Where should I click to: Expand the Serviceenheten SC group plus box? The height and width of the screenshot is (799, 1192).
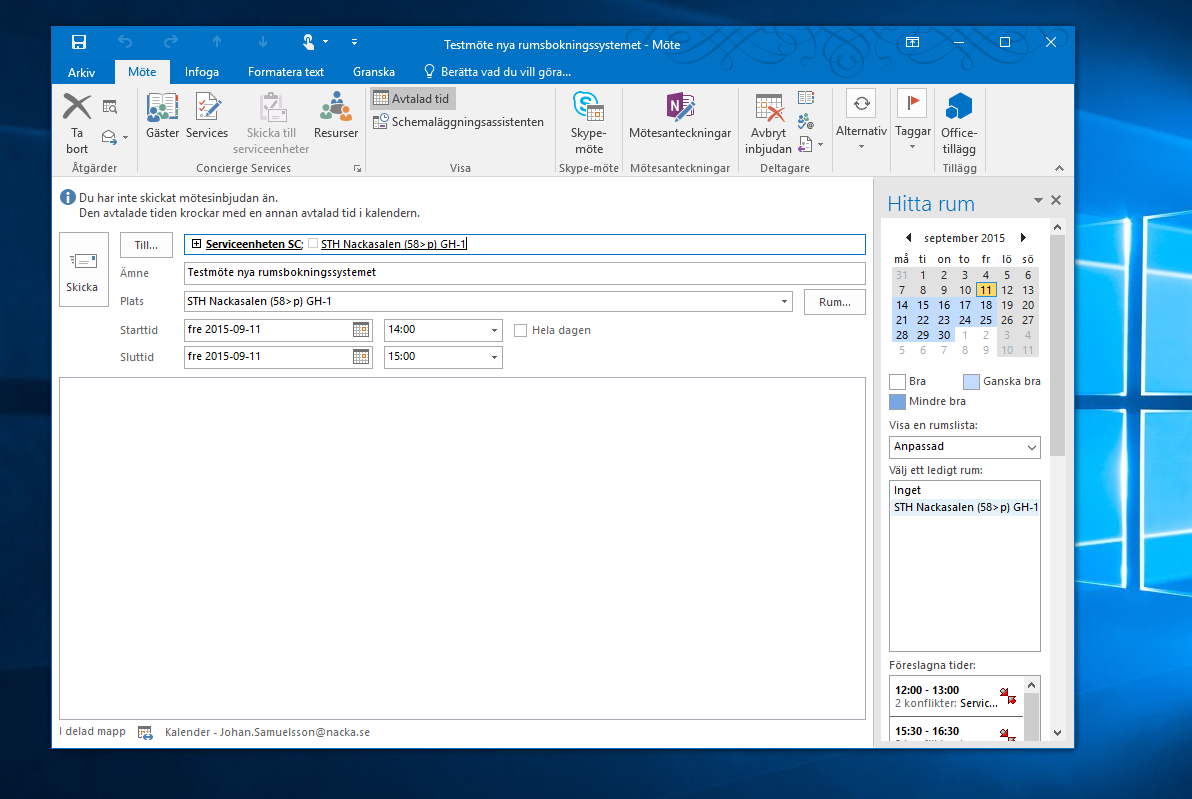[196, 244]
